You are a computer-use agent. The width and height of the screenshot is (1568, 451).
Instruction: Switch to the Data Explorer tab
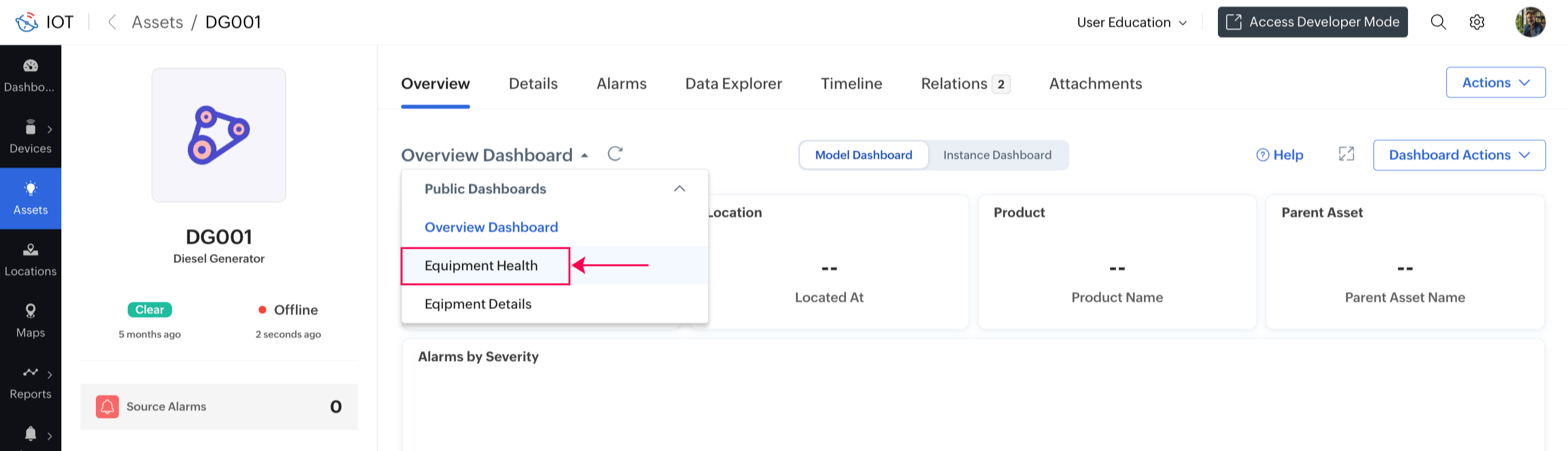point(734,83)
